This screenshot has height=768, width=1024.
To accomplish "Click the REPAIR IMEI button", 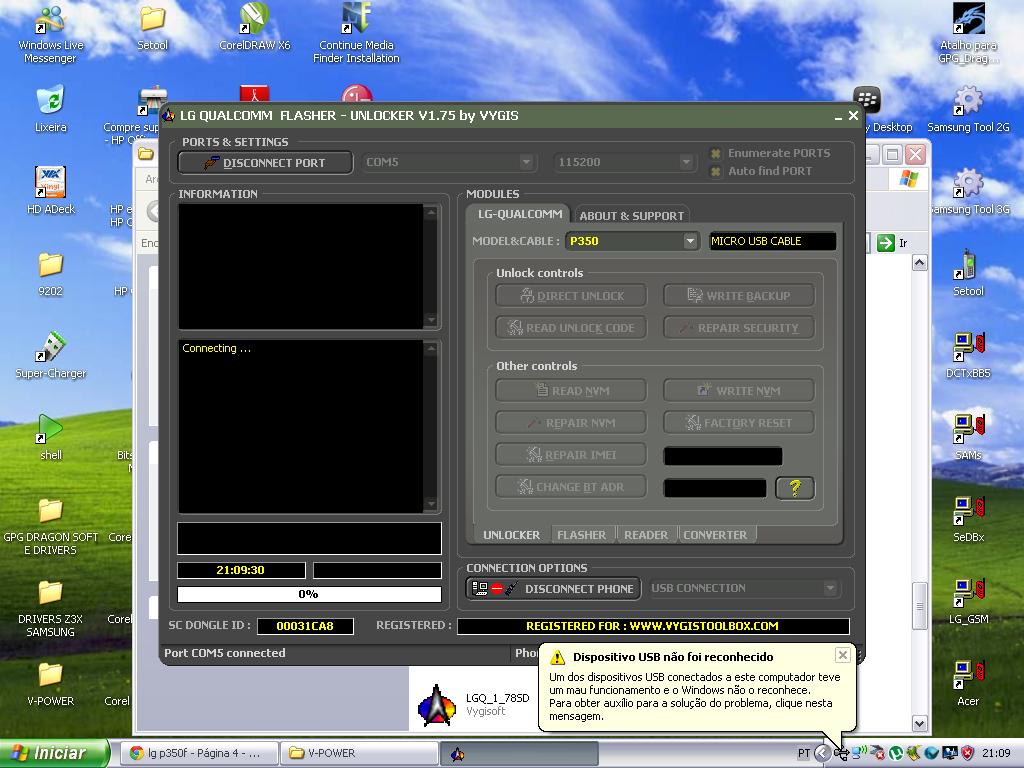I will (x=571, y=455).
